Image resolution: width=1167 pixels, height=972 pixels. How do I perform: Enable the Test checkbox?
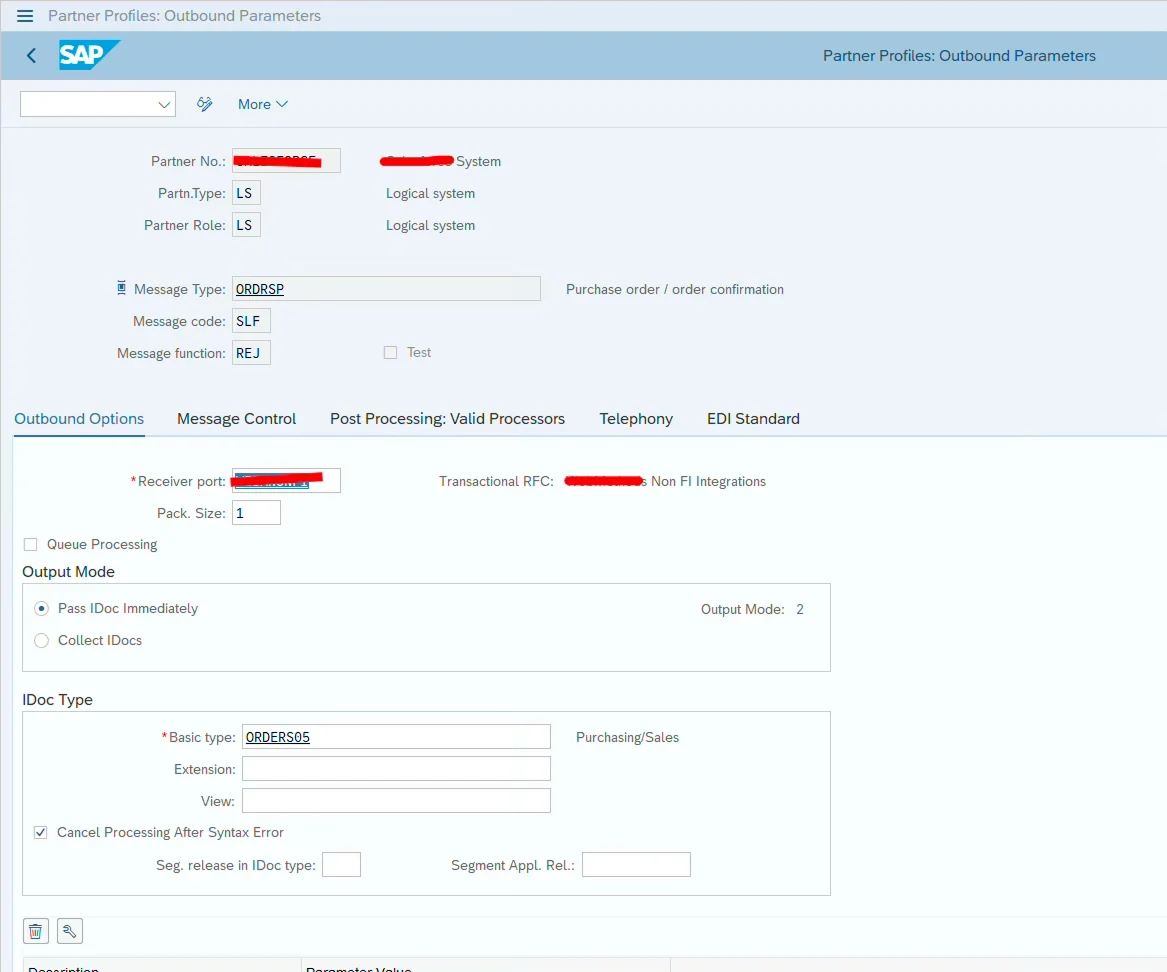coord(390,352)
